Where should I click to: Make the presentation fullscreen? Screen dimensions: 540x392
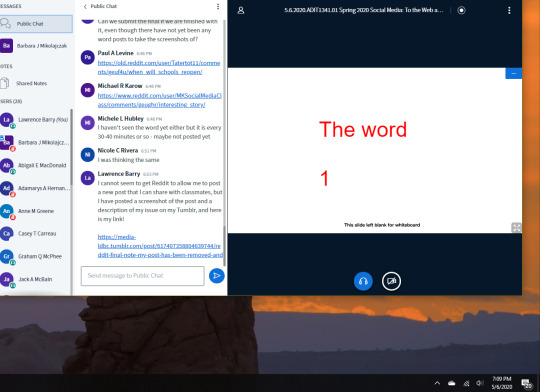[516, 227]
